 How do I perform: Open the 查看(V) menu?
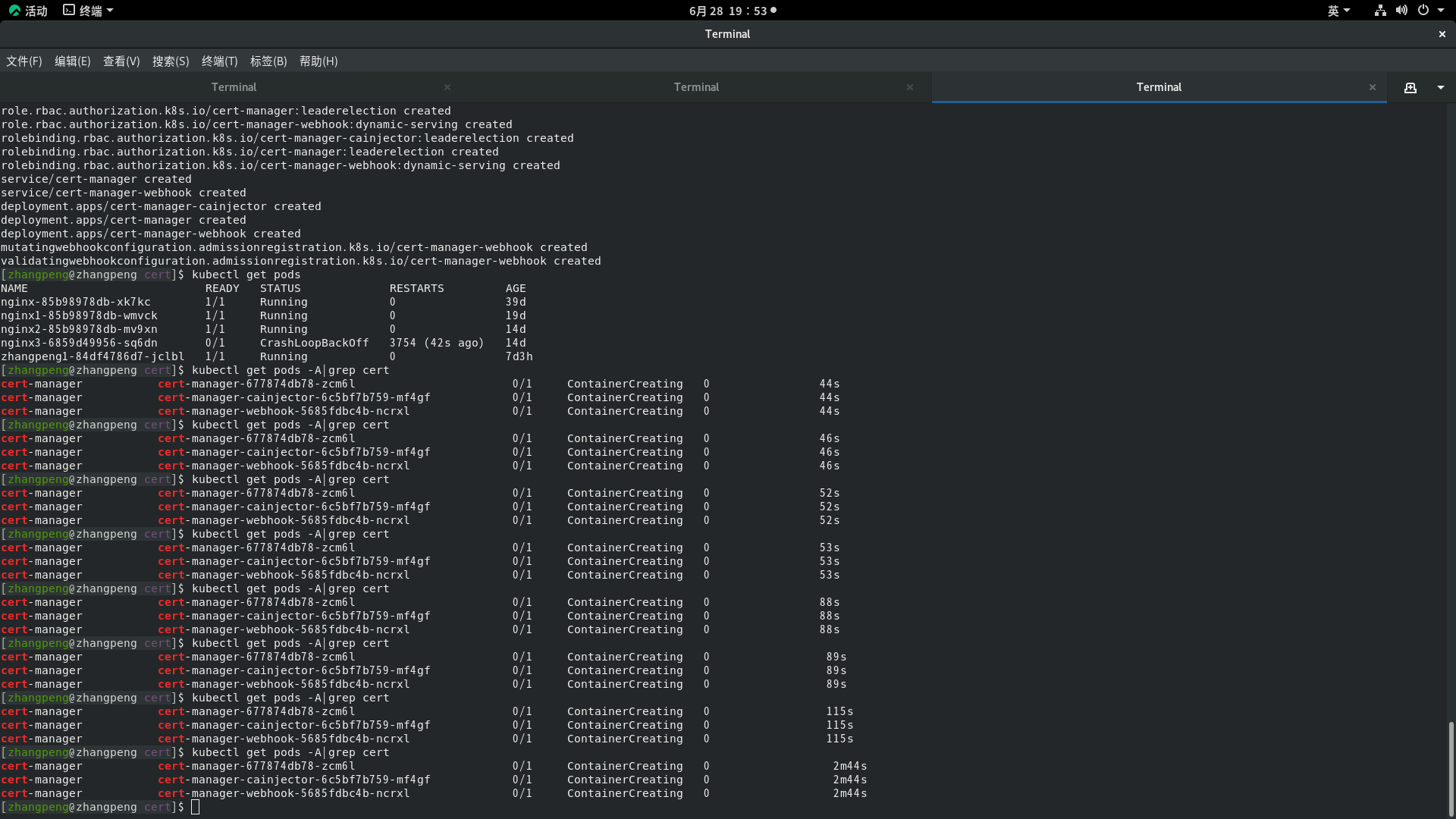point(121,61)
